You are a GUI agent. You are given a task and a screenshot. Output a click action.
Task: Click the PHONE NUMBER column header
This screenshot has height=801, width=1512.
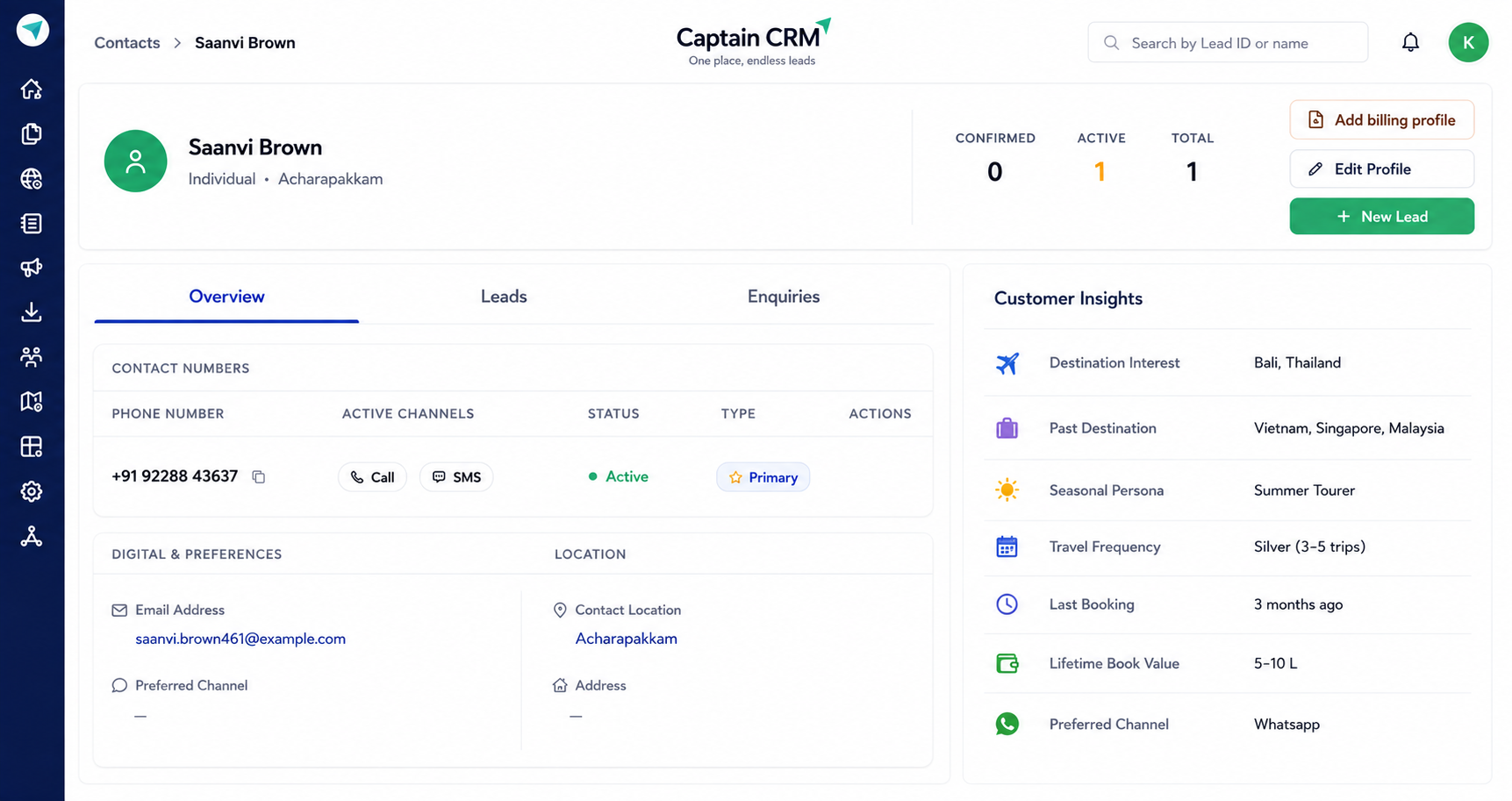coord(168,413)
